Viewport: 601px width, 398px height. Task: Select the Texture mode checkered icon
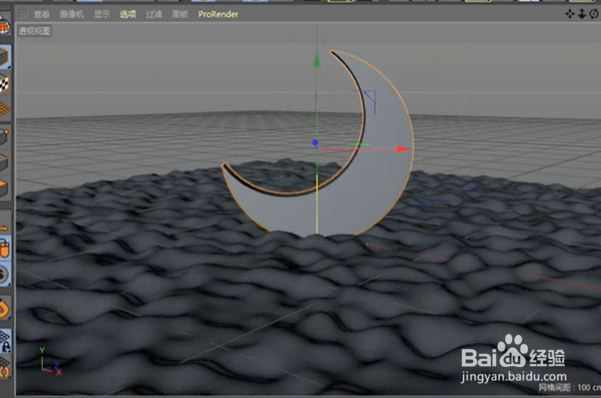4,83
